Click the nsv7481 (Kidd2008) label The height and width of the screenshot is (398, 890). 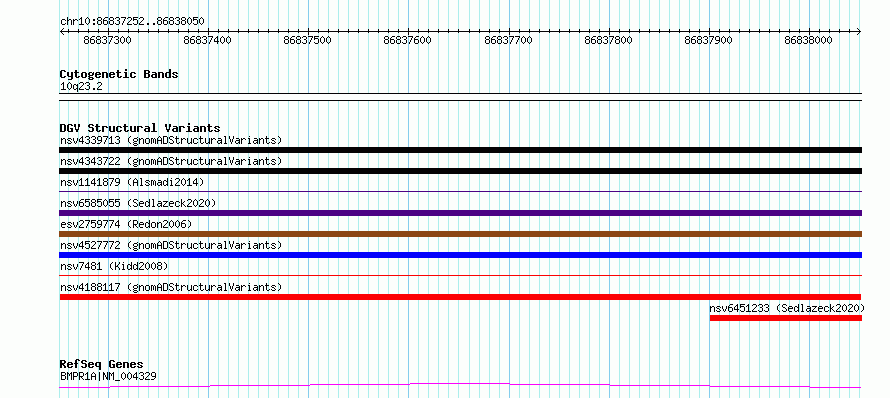point(114,266)
